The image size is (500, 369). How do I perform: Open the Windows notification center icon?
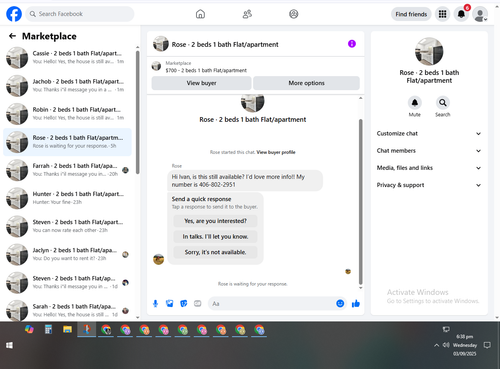point(487,345)
